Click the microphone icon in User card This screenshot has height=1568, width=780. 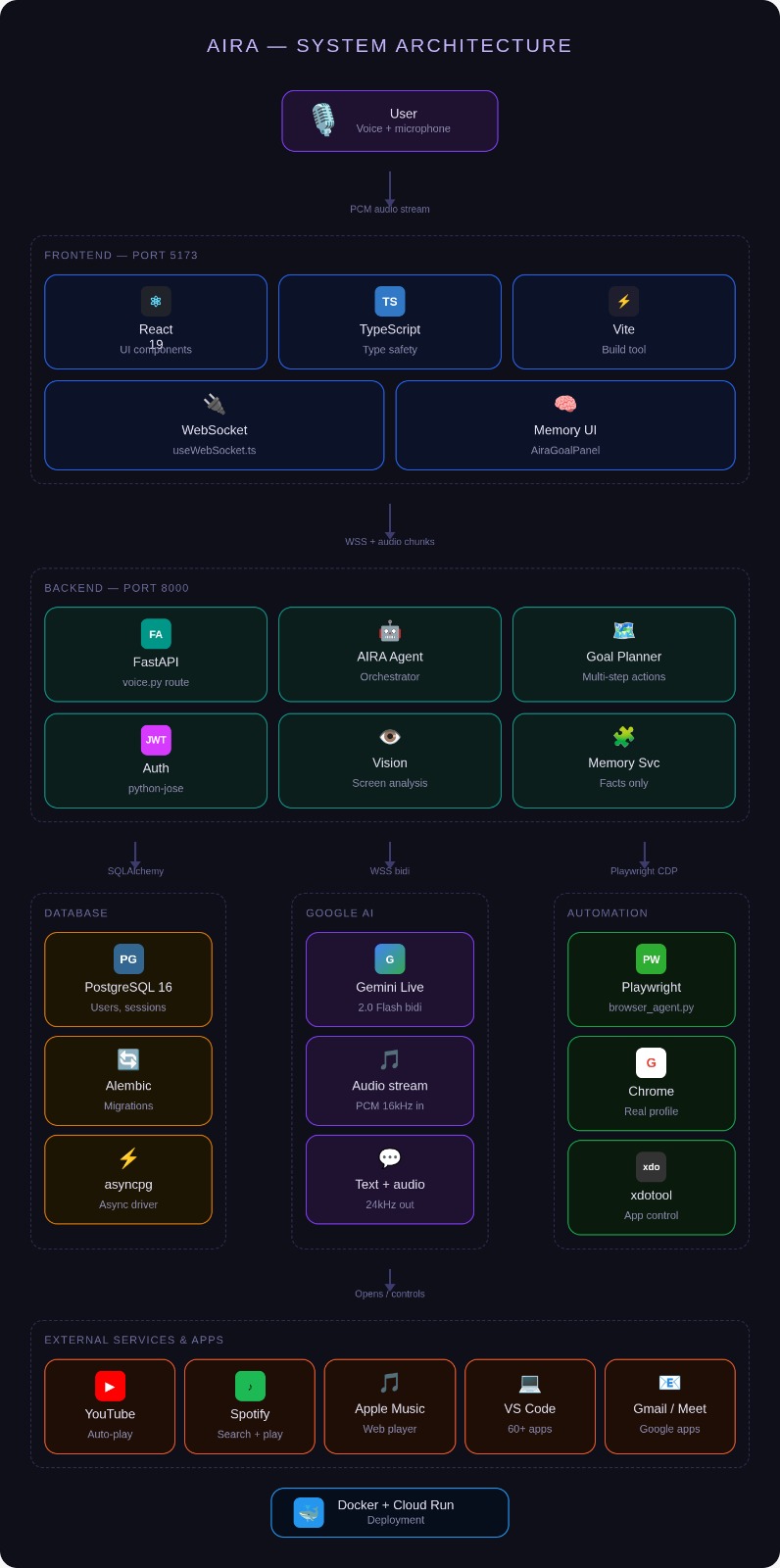click(x=323, y=121)
